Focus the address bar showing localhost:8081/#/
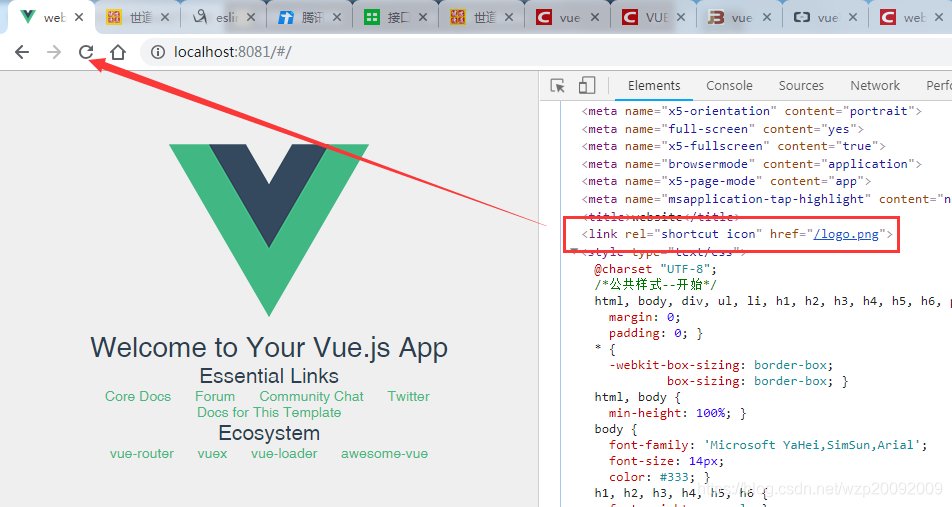This screenshot has width=952, height=507. click(546, 52)
